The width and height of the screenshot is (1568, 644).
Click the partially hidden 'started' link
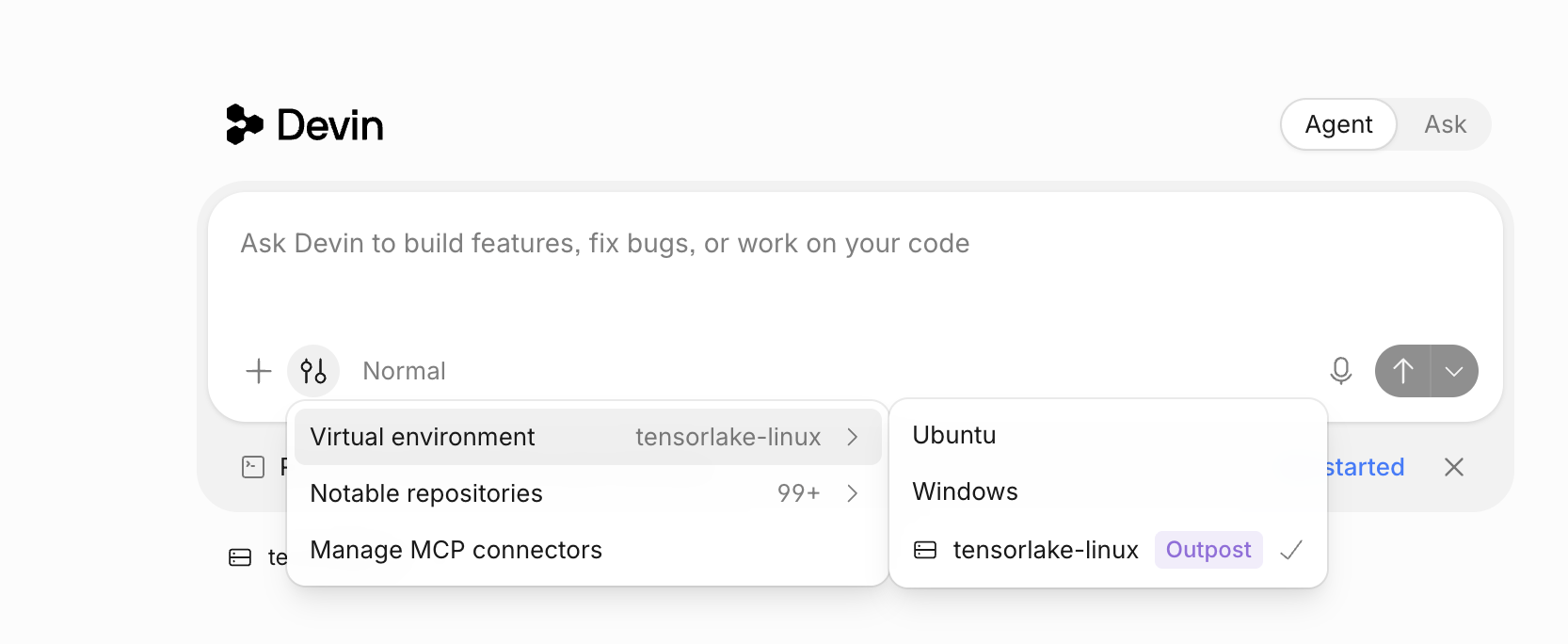tap(1364, 467)
